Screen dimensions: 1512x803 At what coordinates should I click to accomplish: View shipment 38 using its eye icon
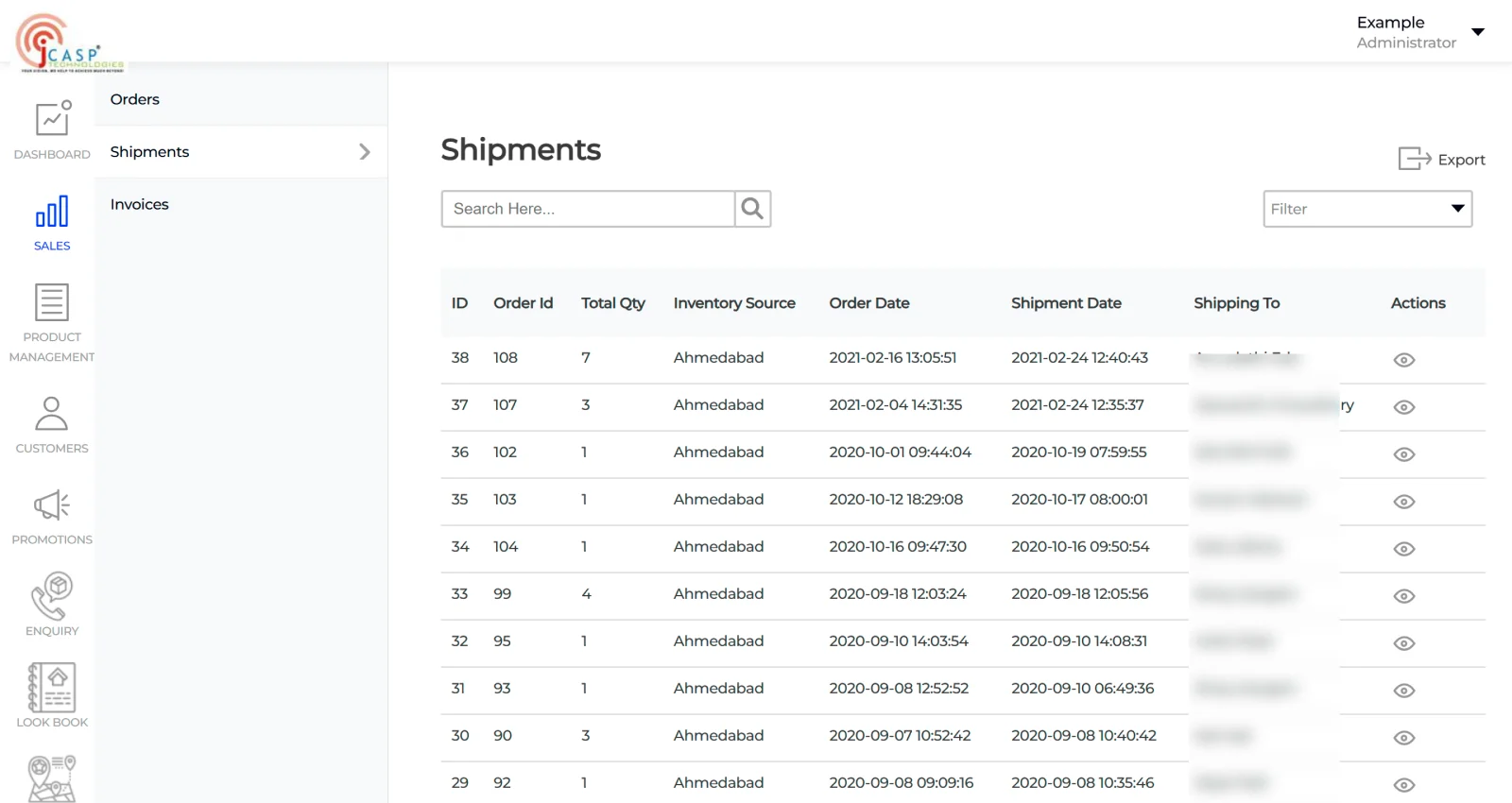[1404, 360]
